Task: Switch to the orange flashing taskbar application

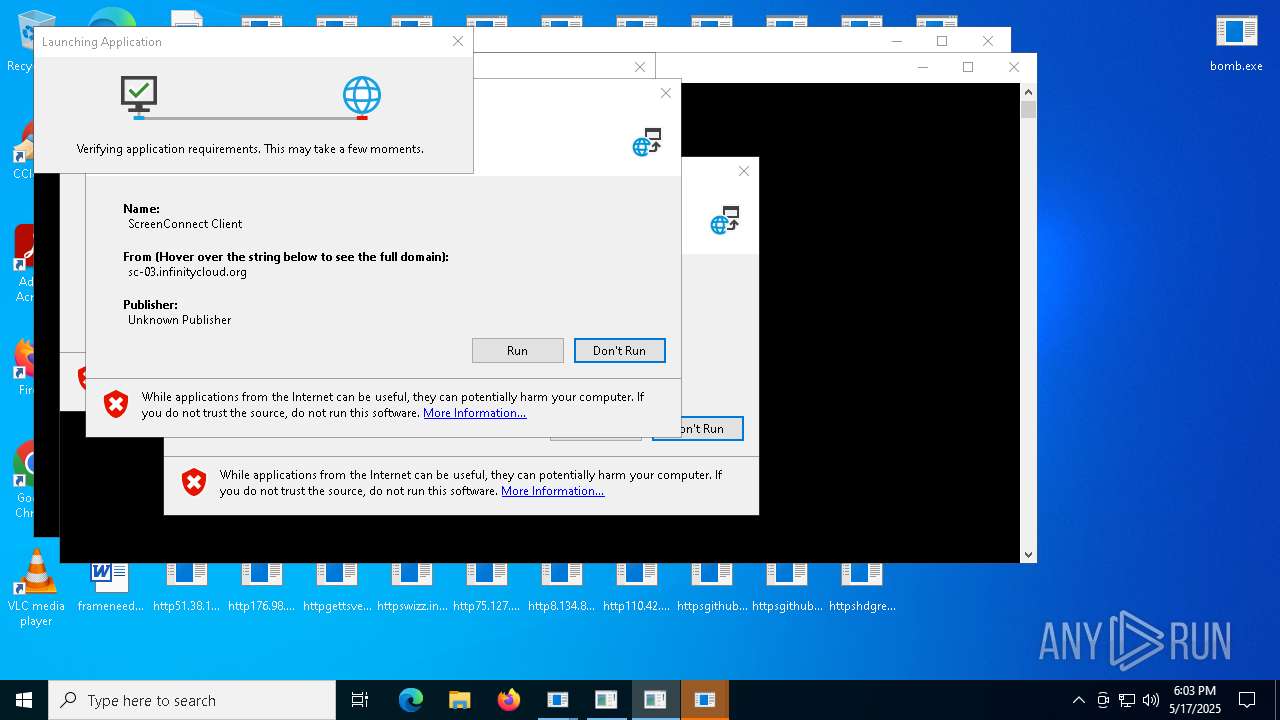Action: 704,700
